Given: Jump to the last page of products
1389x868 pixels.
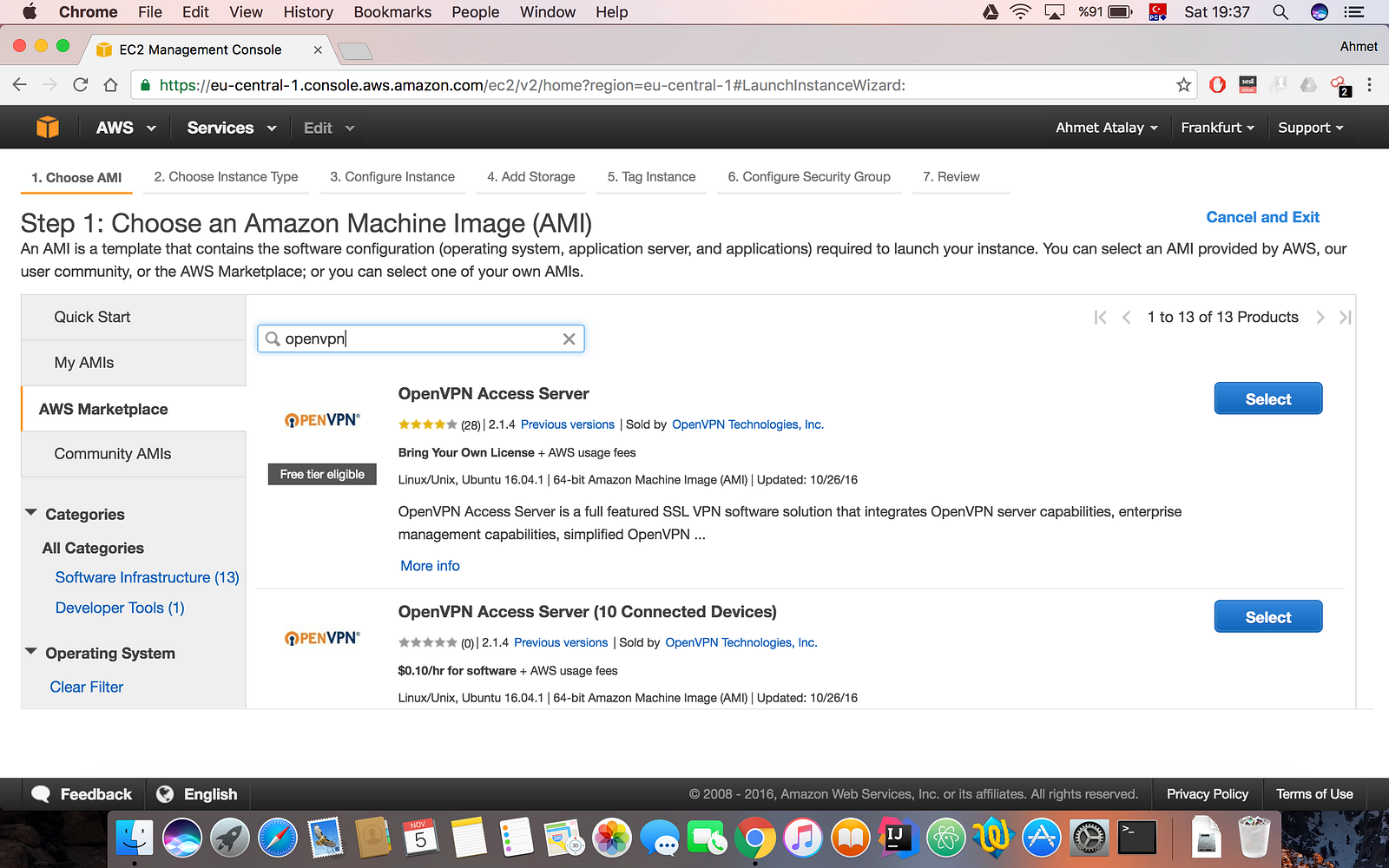Looking at the screenshot, I should click(1345, 318).
